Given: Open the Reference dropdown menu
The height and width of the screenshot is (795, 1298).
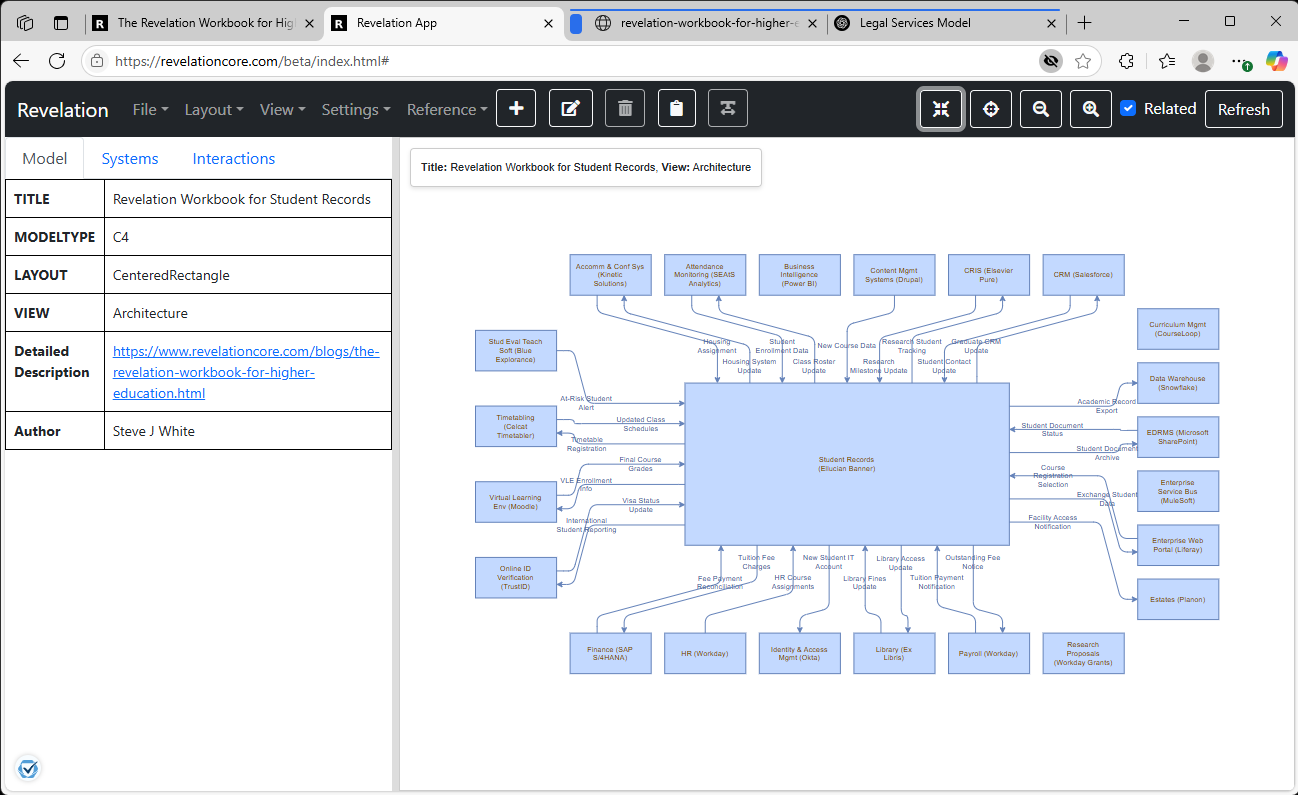Looking at the screenshot, I should click(446, 109).
